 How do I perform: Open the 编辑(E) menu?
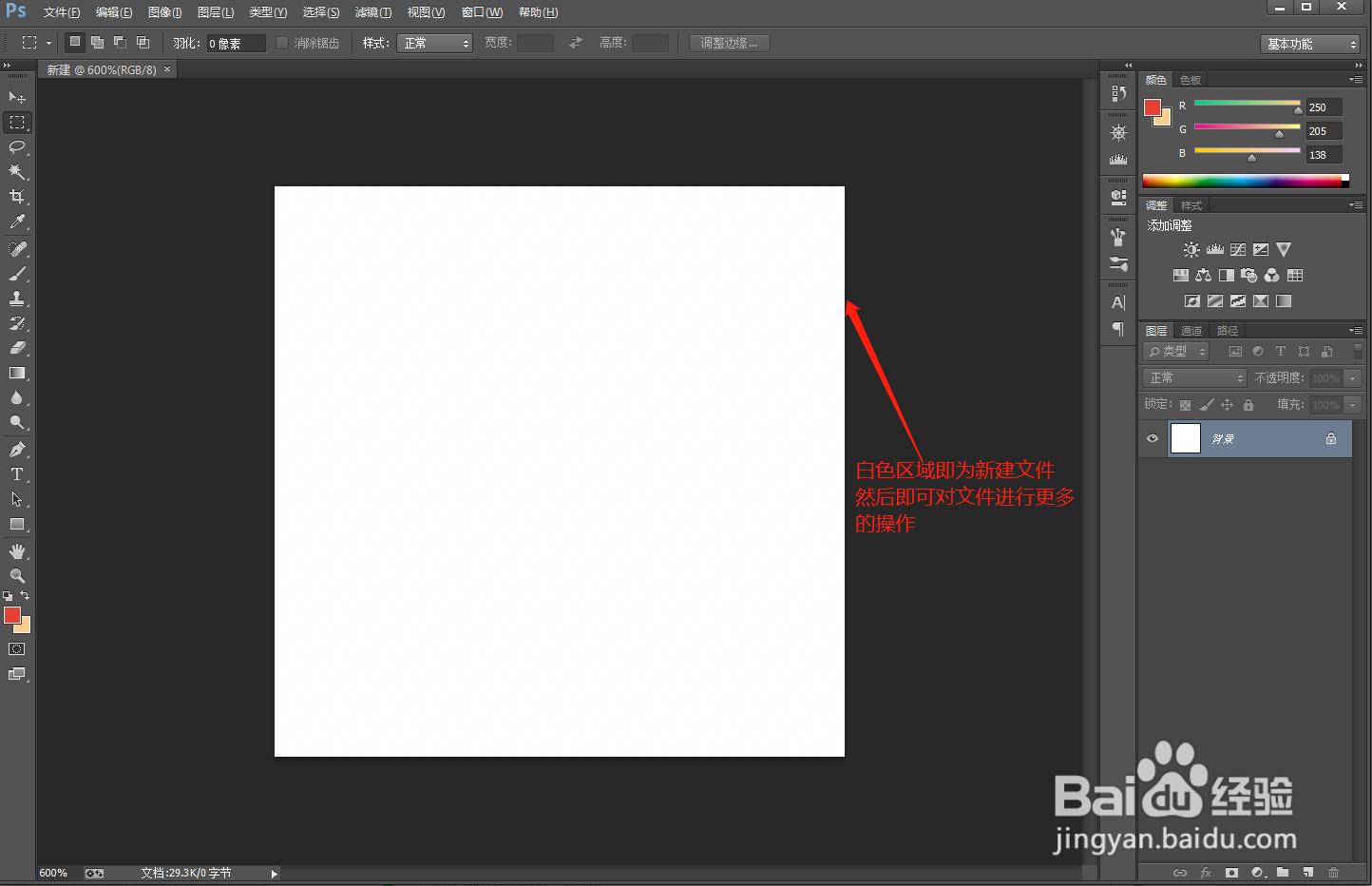(114, 12)
